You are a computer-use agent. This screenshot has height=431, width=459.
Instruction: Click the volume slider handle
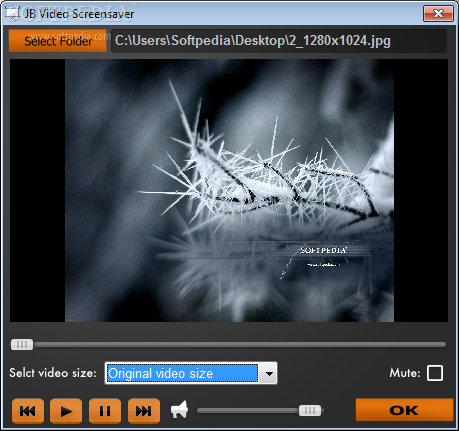(x=310, y=410)
